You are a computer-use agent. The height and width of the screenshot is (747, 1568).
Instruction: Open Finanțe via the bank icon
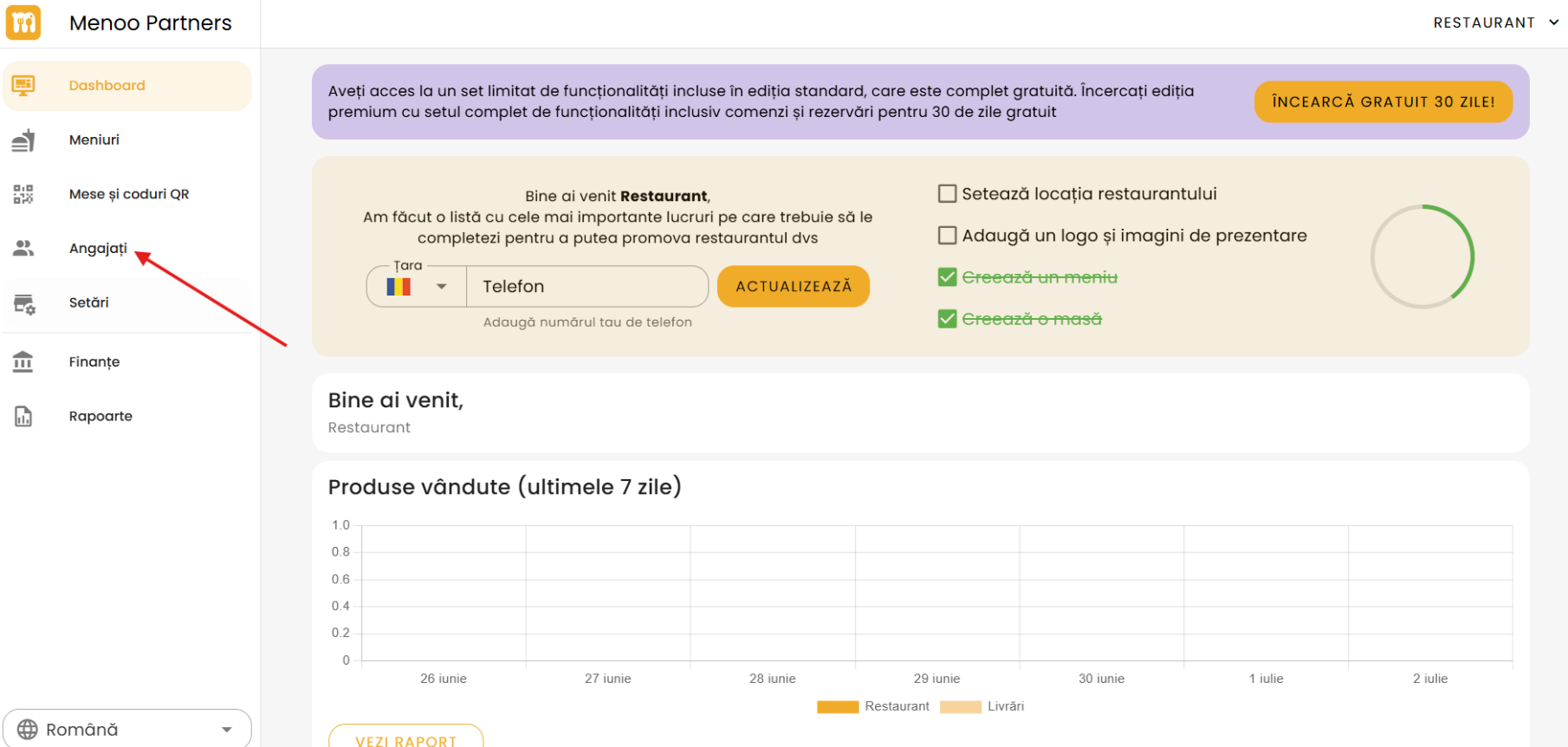tap(23, 362)
